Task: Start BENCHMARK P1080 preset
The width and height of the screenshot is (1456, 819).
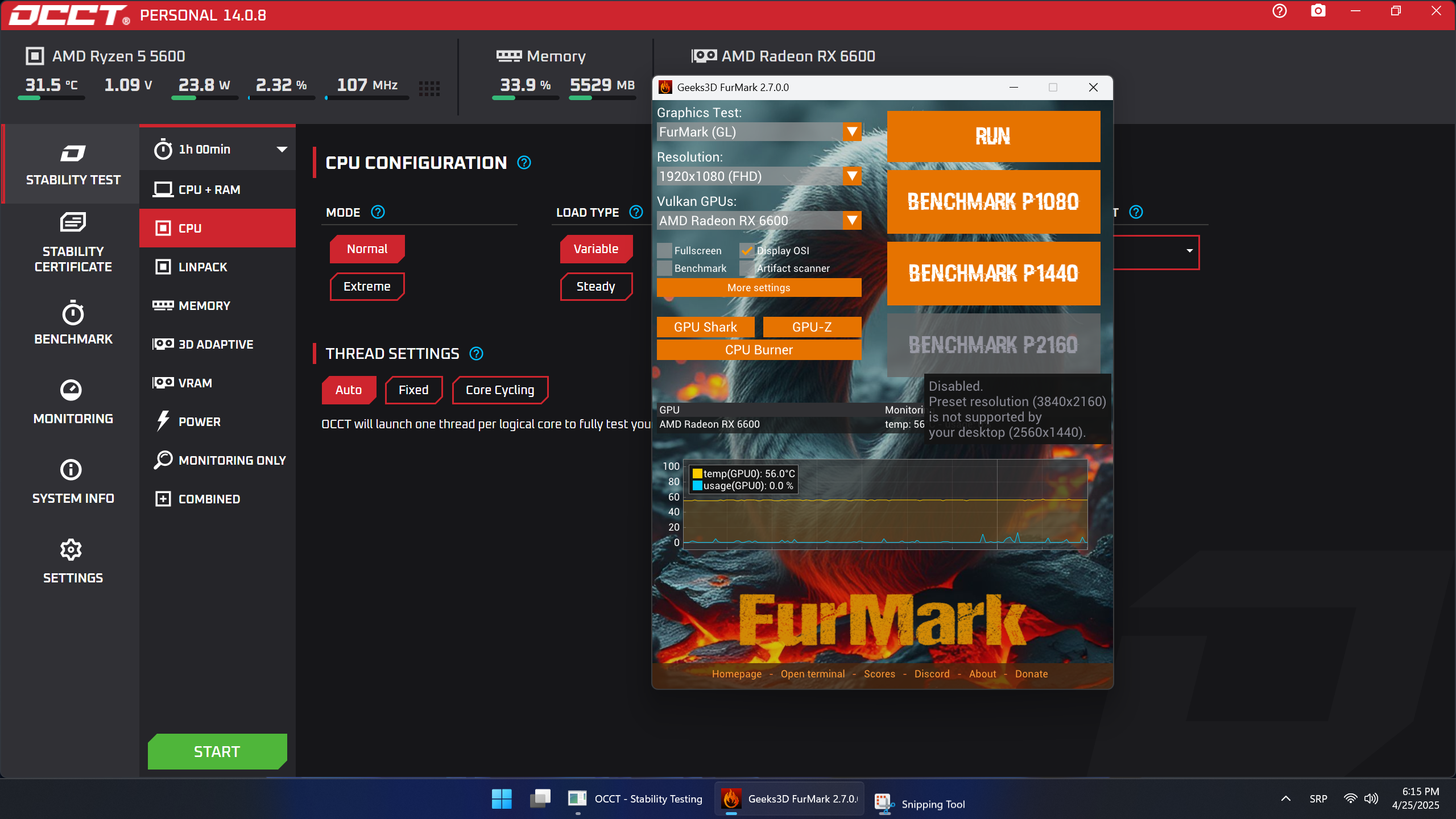Action: coord(994,202)
